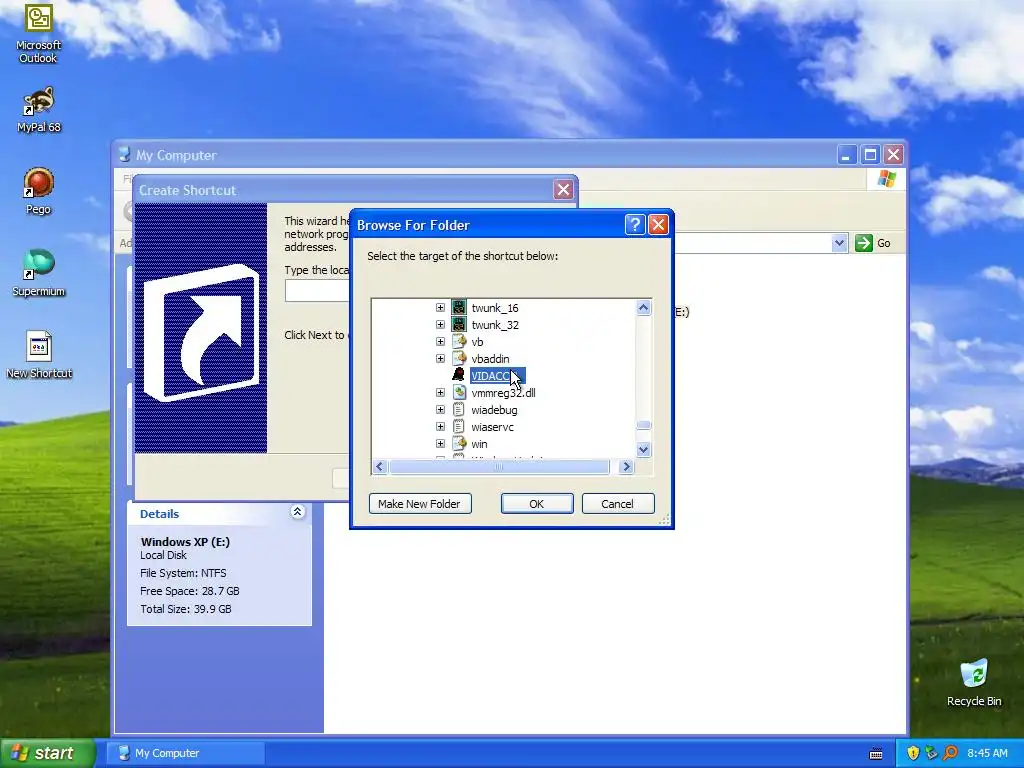Expand the vb tree node
Image resolution: width=1024 pixels, height=768 pixels.
pos(440,342)
